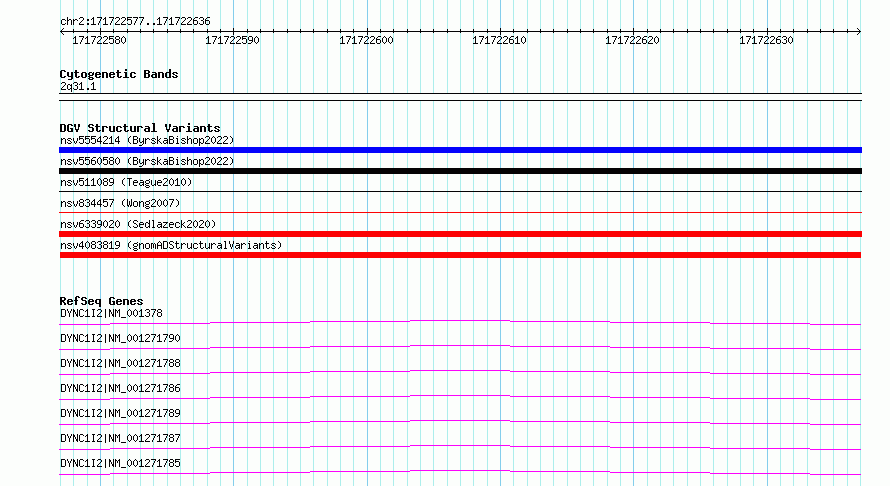
Task: Click the DYNC1I2|NM_001271788 transcript label
Action: click(x=120, y=363)
